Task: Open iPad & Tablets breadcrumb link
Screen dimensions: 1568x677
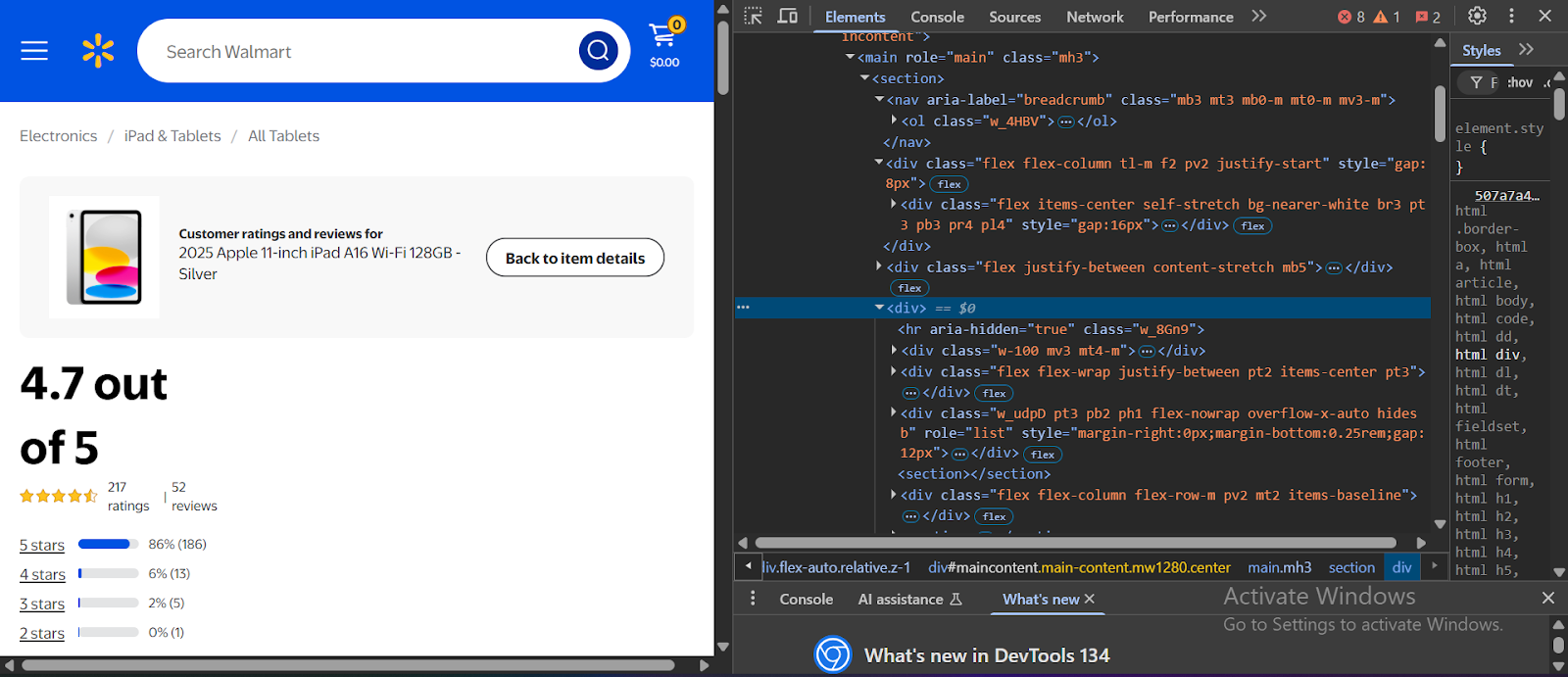Action: click(172, 136)
